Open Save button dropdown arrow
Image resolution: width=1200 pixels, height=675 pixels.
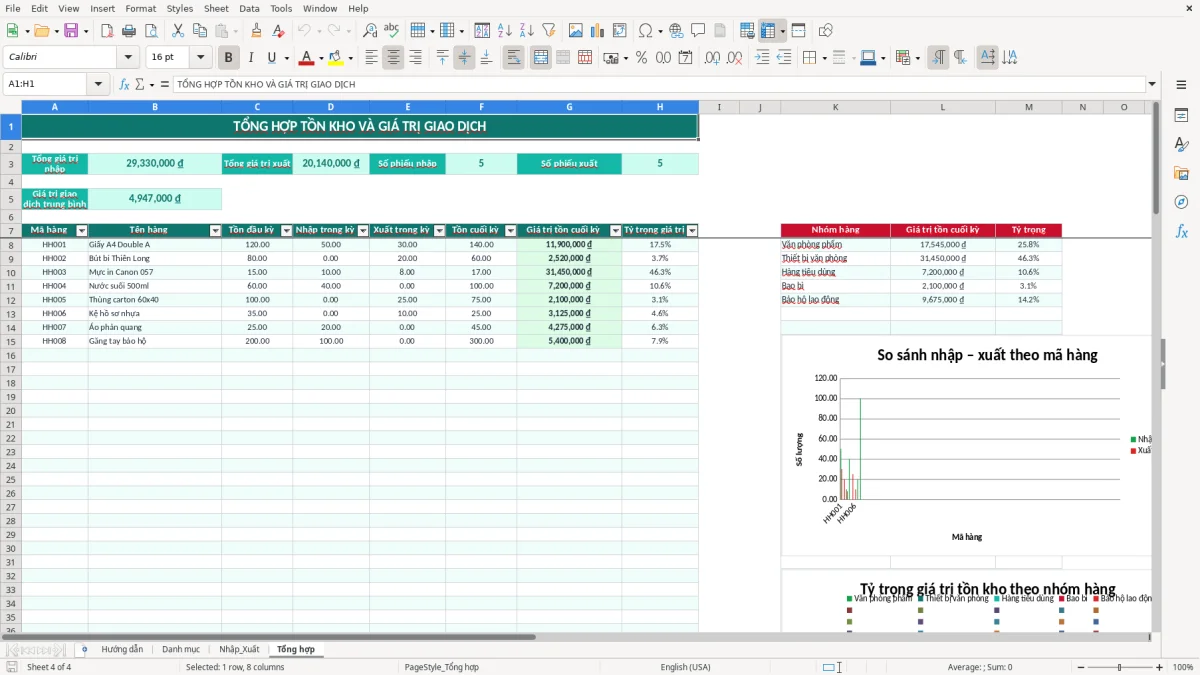point(85,31)
